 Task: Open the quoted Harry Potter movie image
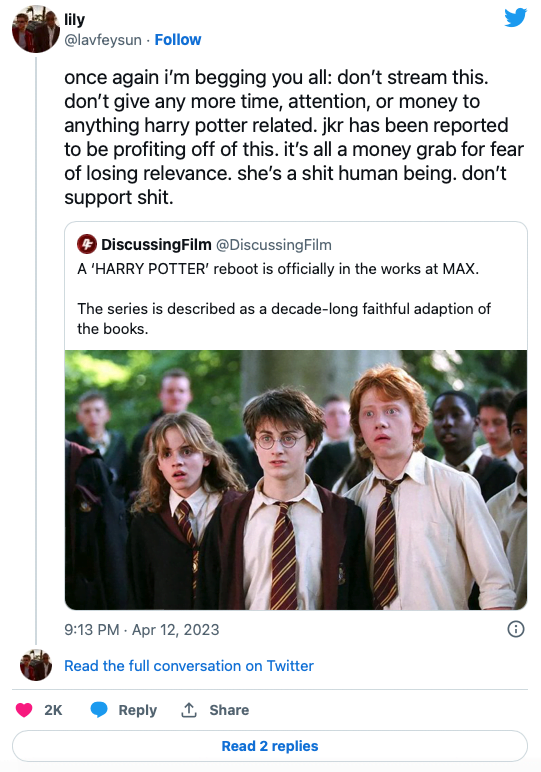coord(296,480)
